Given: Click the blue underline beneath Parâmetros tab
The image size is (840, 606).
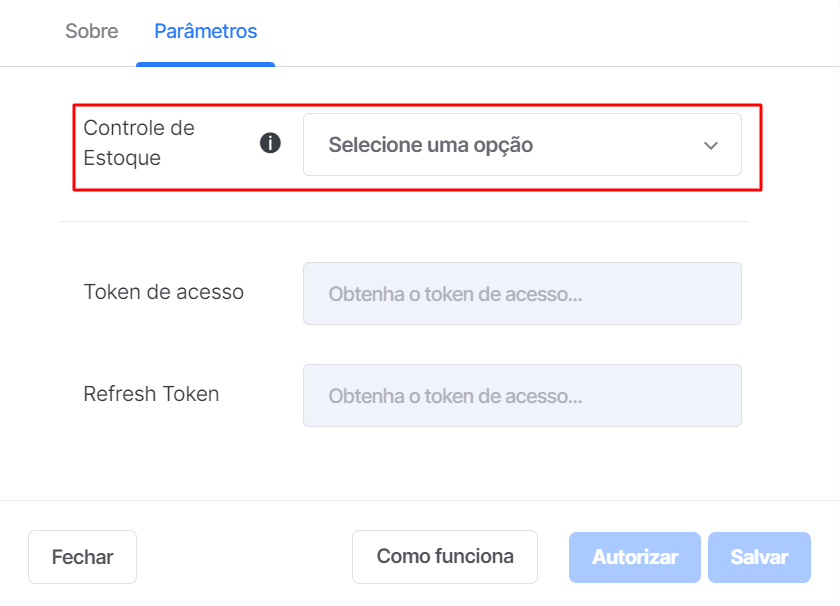Looking at the screenshot, I should point(206,64).
